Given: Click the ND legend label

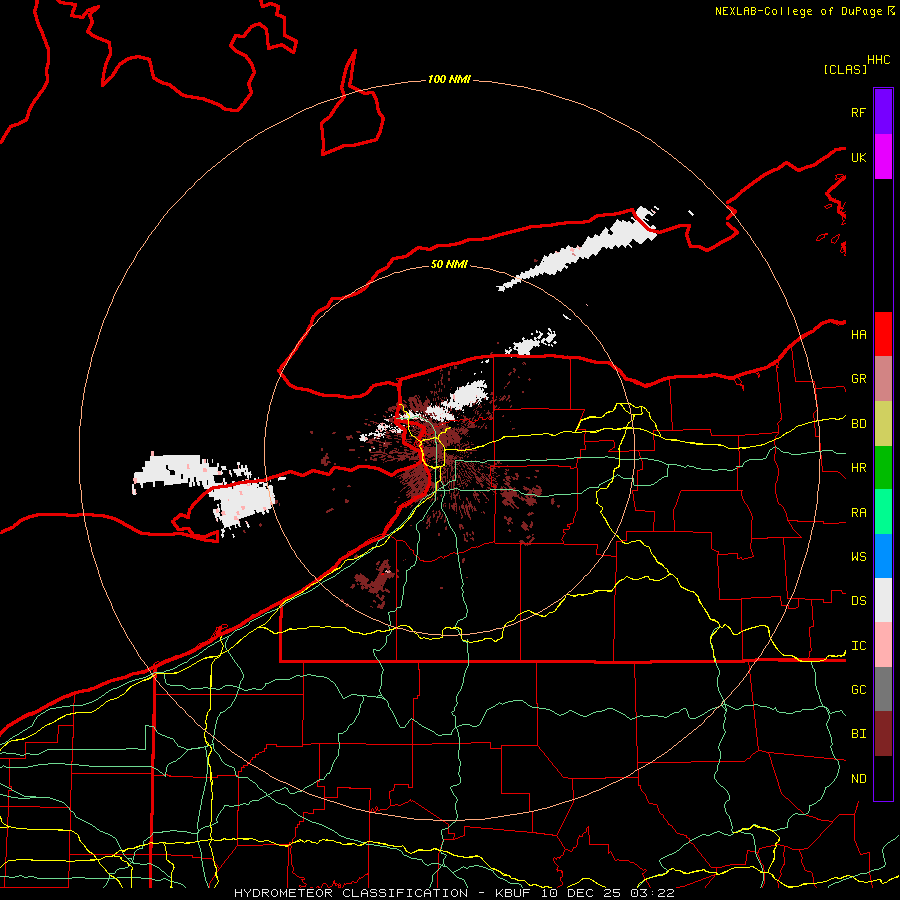Looking at the screenshot, I should 859,779.
